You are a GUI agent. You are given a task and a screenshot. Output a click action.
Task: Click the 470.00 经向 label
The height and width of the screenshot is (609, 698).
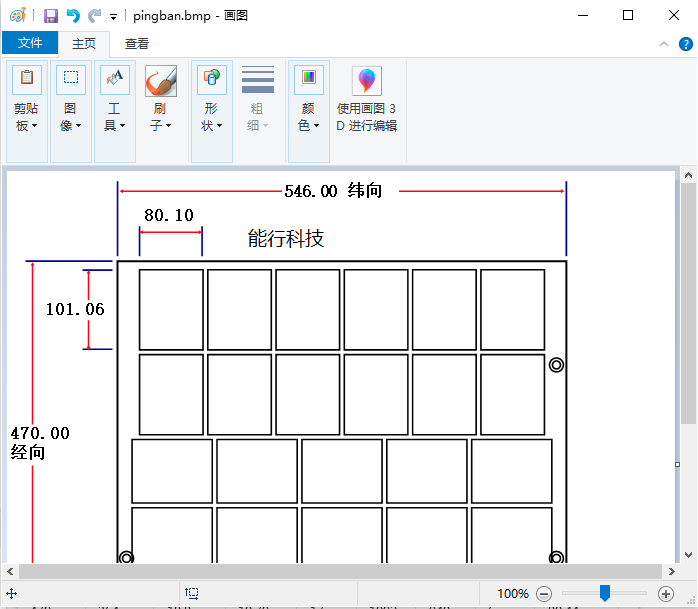[40, 443]
